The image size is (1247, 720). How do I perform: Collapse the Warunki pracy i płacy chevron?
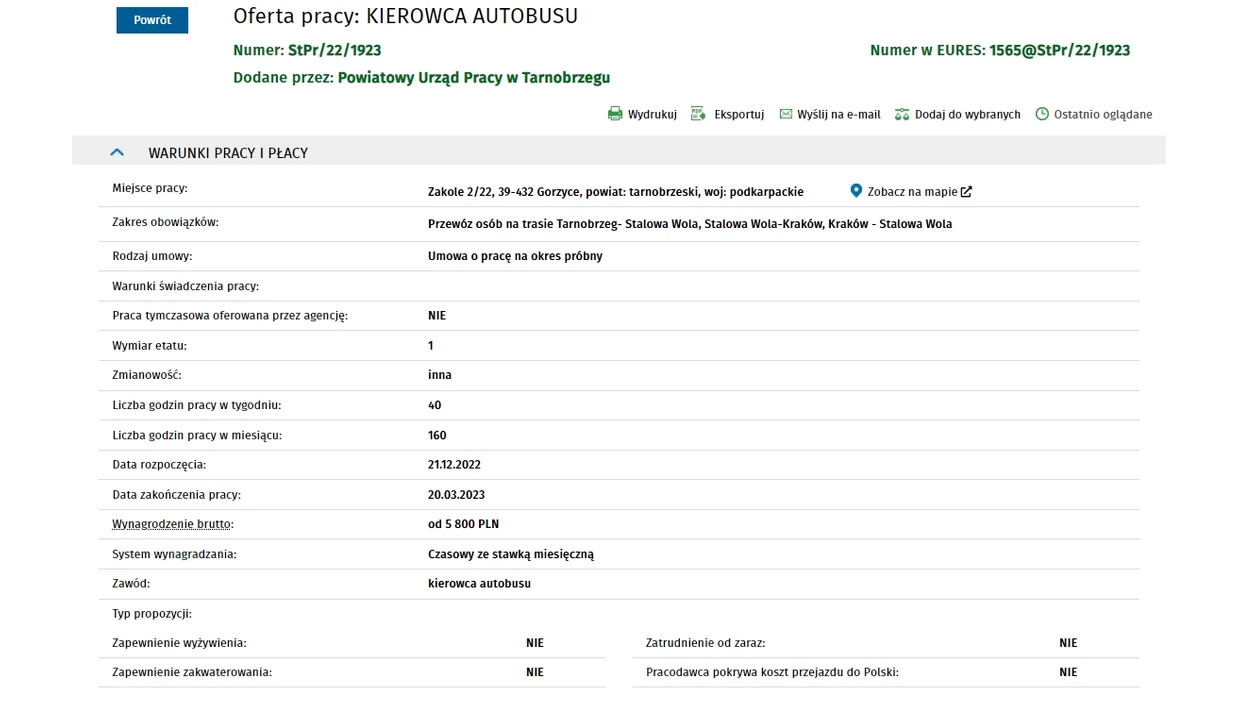pos(117,153)
